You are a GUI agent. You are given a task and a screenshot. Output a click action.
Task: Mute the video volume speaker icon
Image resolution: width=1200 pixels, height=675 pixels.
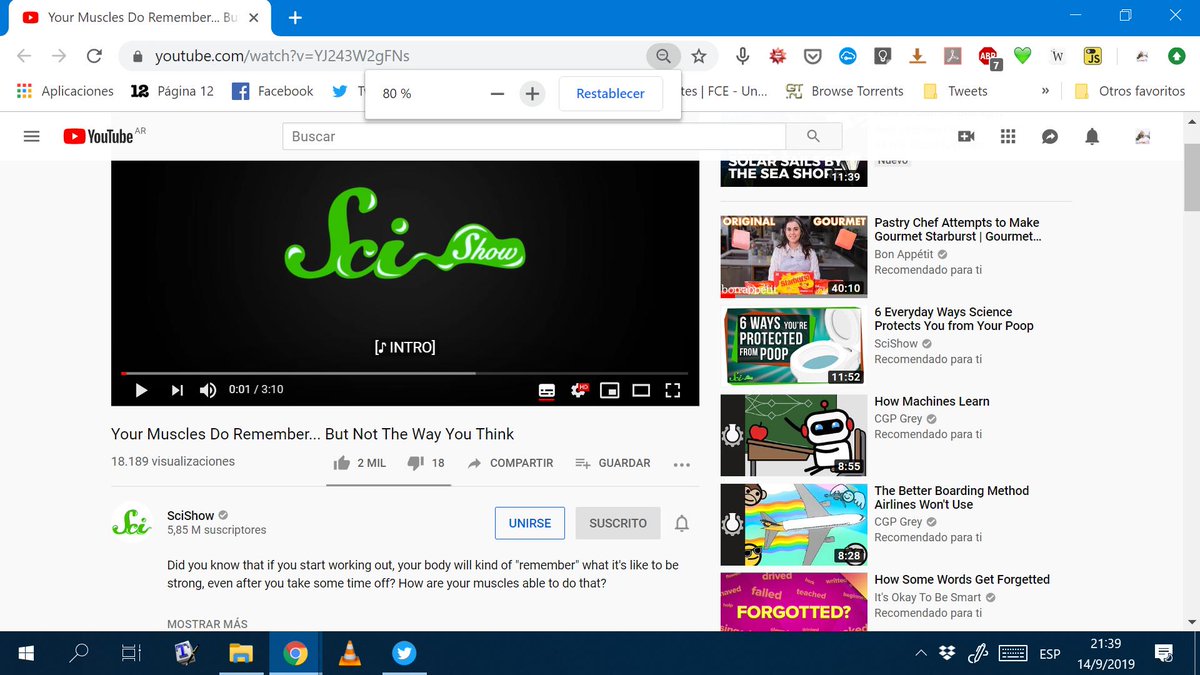[208, 390]
